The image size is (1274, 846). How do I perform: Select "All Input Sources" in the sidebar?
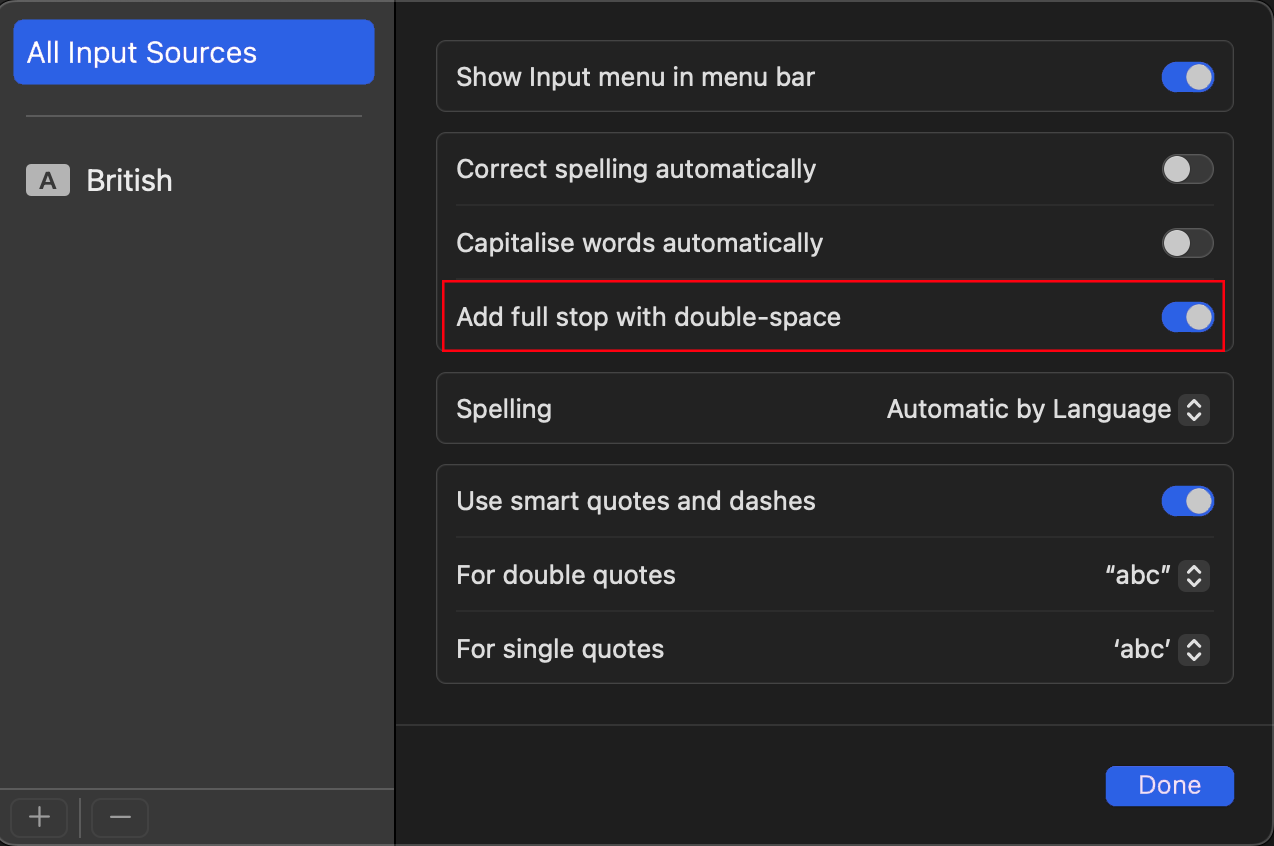(x=193, y=52)
